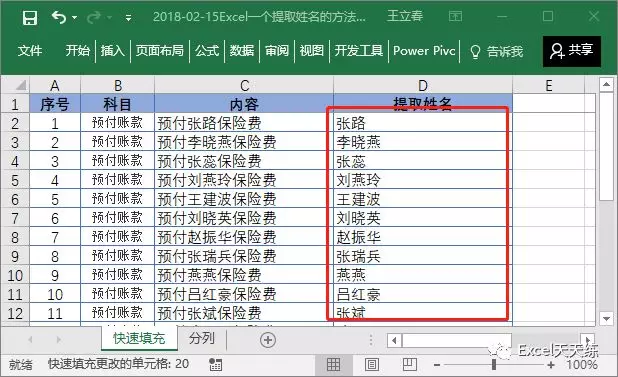Open the 视图 tab
The height and width of the screenshot is (377, 618).
[x=311, y=51]
